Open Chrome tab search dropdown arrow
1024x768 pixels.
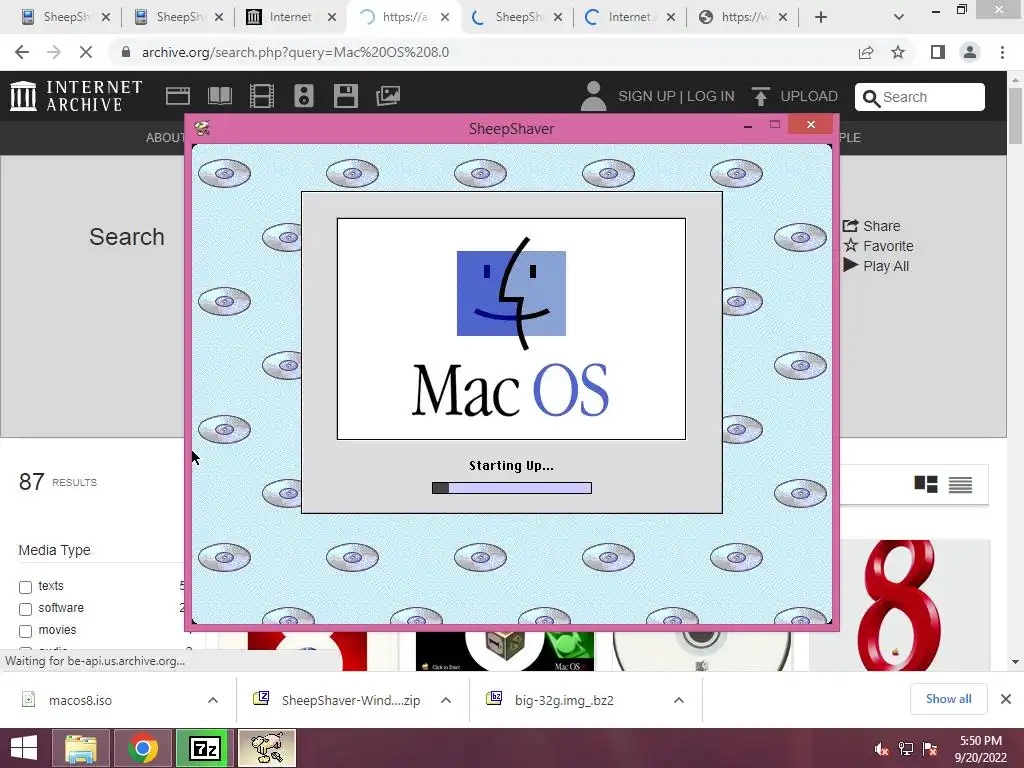pyautogui.click(x=899, y=17)
